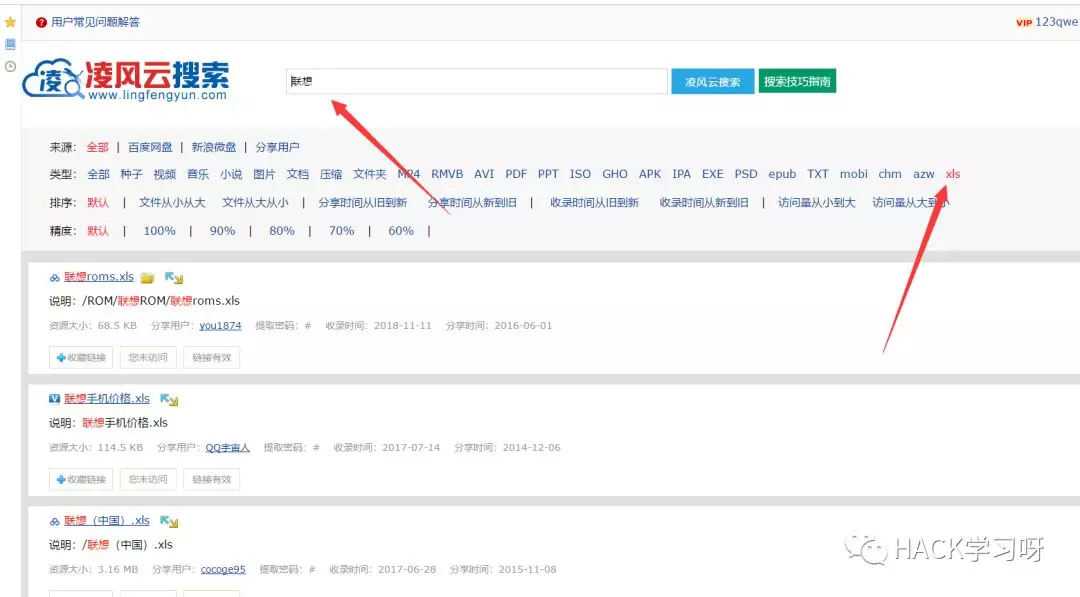Select type filter TXT
The image size is (1080, 597).
818,174
